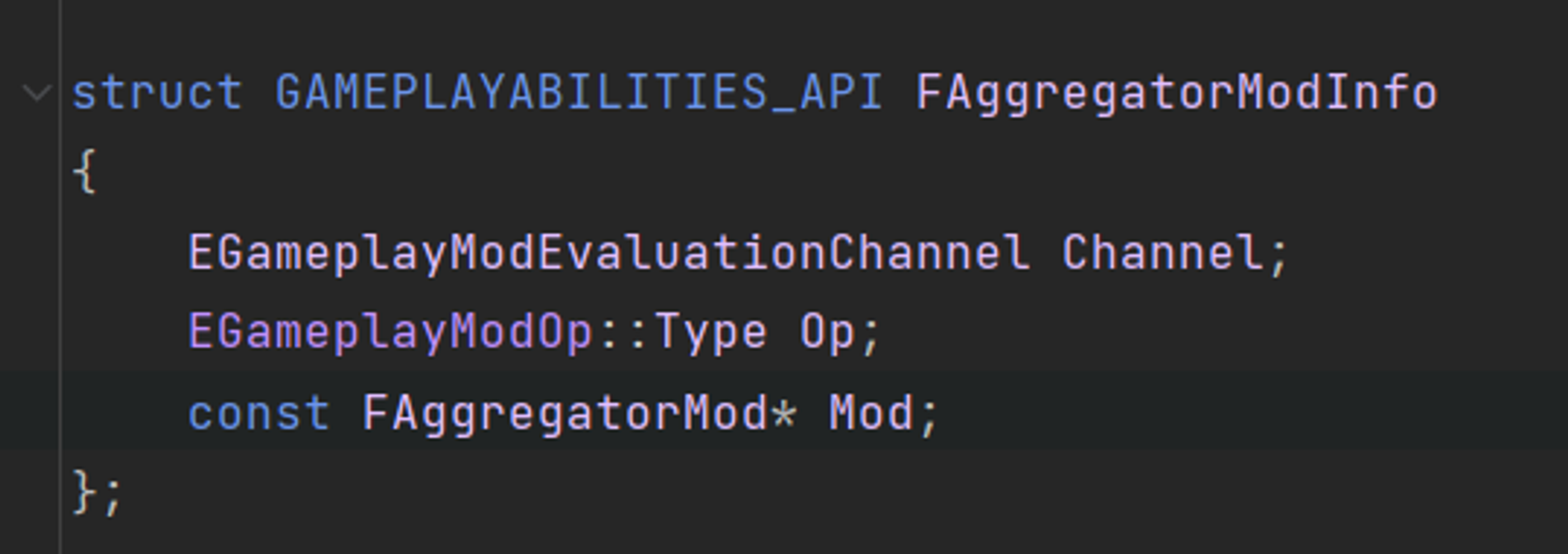
Task: Click the FAggregatorMod pointer type
Action: [565, 412]
